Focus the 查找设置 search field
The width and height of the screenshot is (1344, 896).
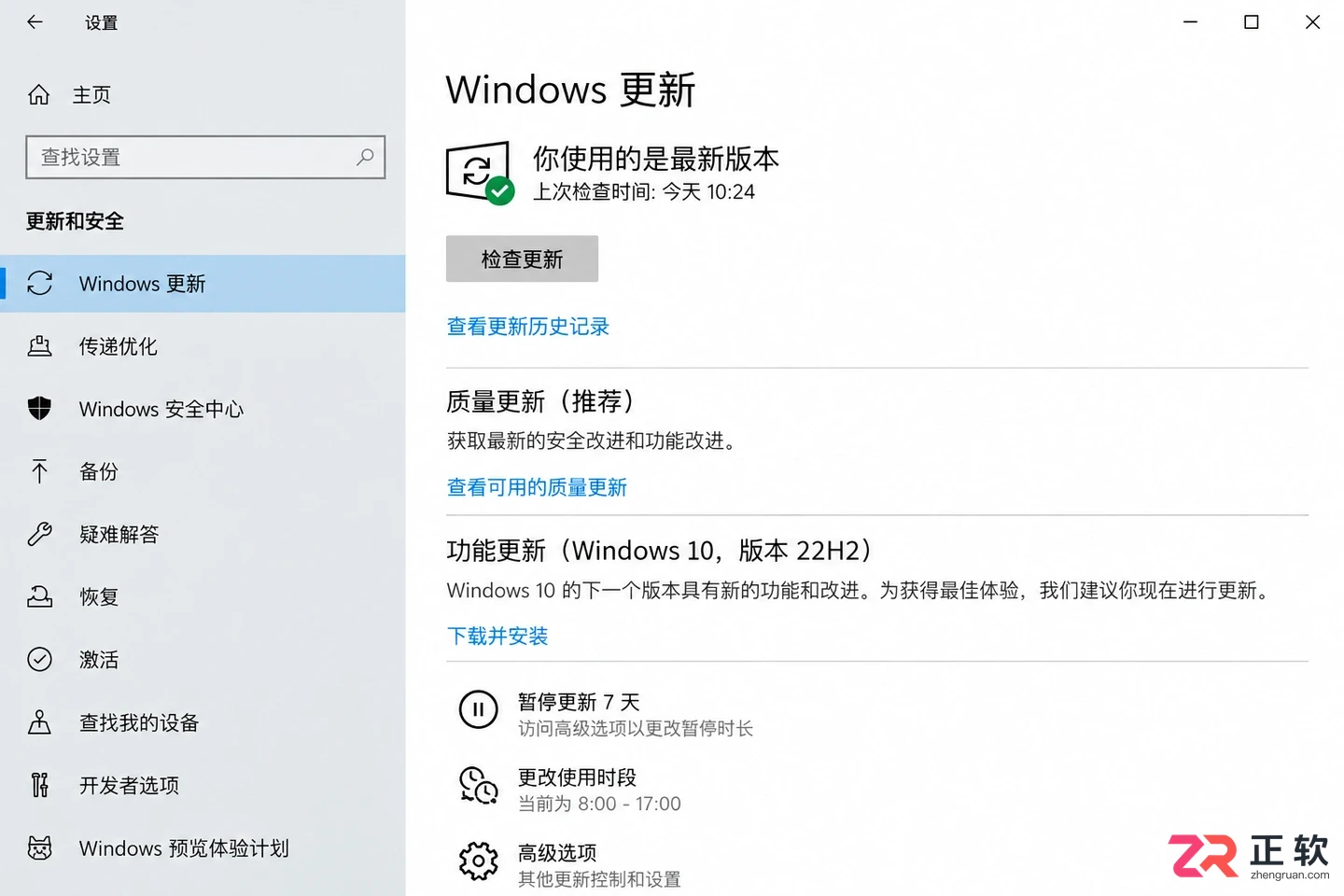(x=205, y=157)
